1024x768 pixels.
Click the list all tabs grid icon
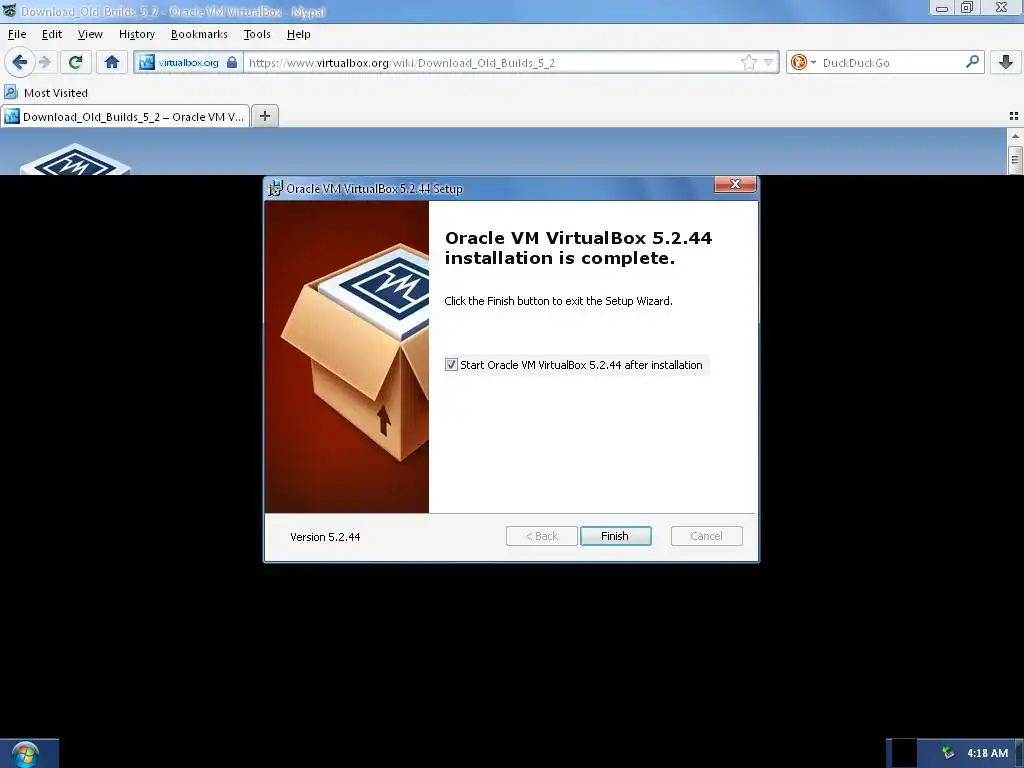pyautogui.click(x=1014, y=116)
